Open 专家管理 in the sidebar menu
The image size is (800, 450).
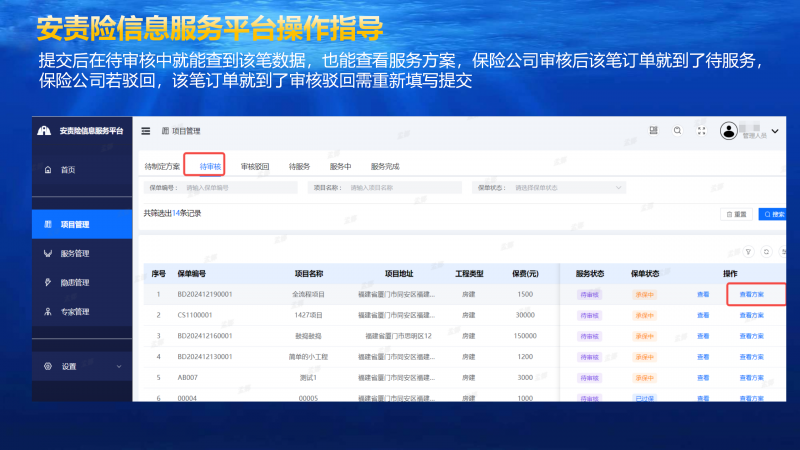pyautogui.click(x=82, y=311)
